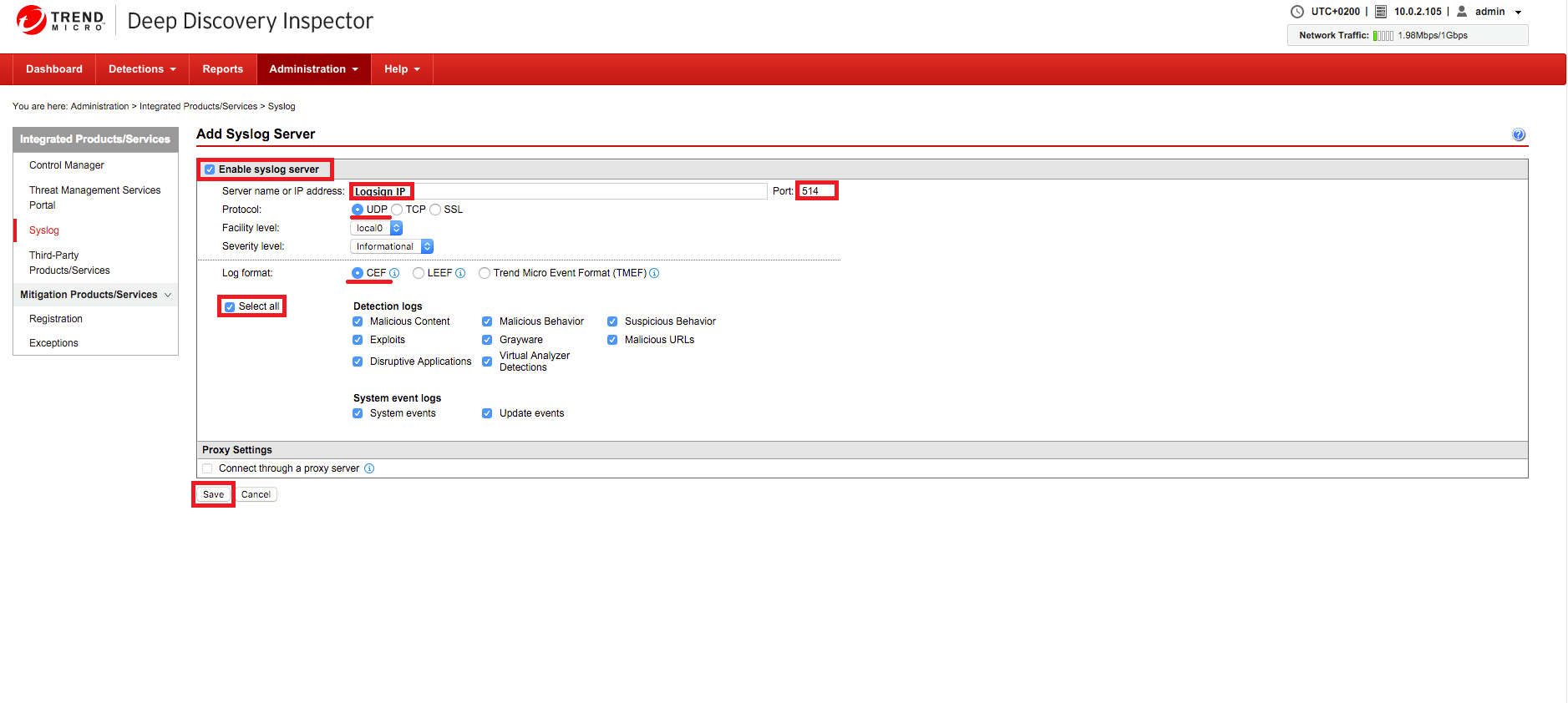Uncheck System events

tap(358, 413)
